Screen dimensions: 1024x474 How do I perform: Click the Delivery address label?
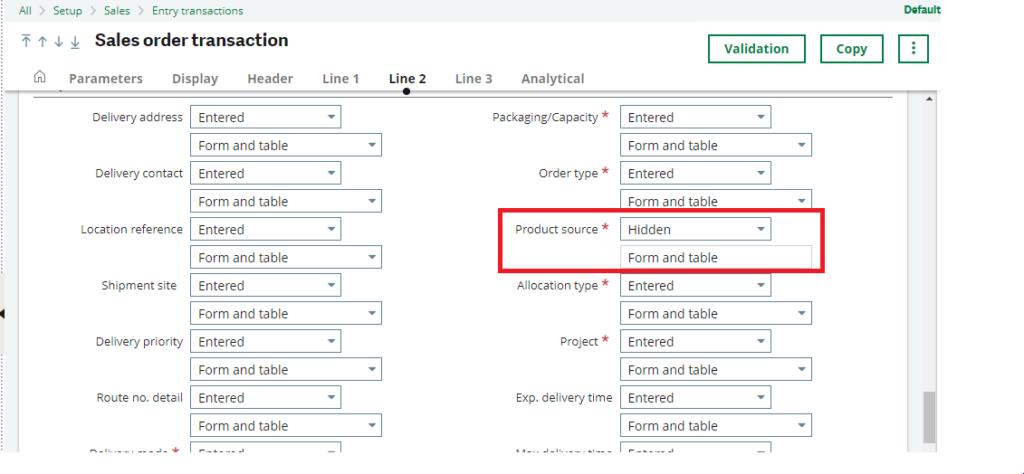138,118
